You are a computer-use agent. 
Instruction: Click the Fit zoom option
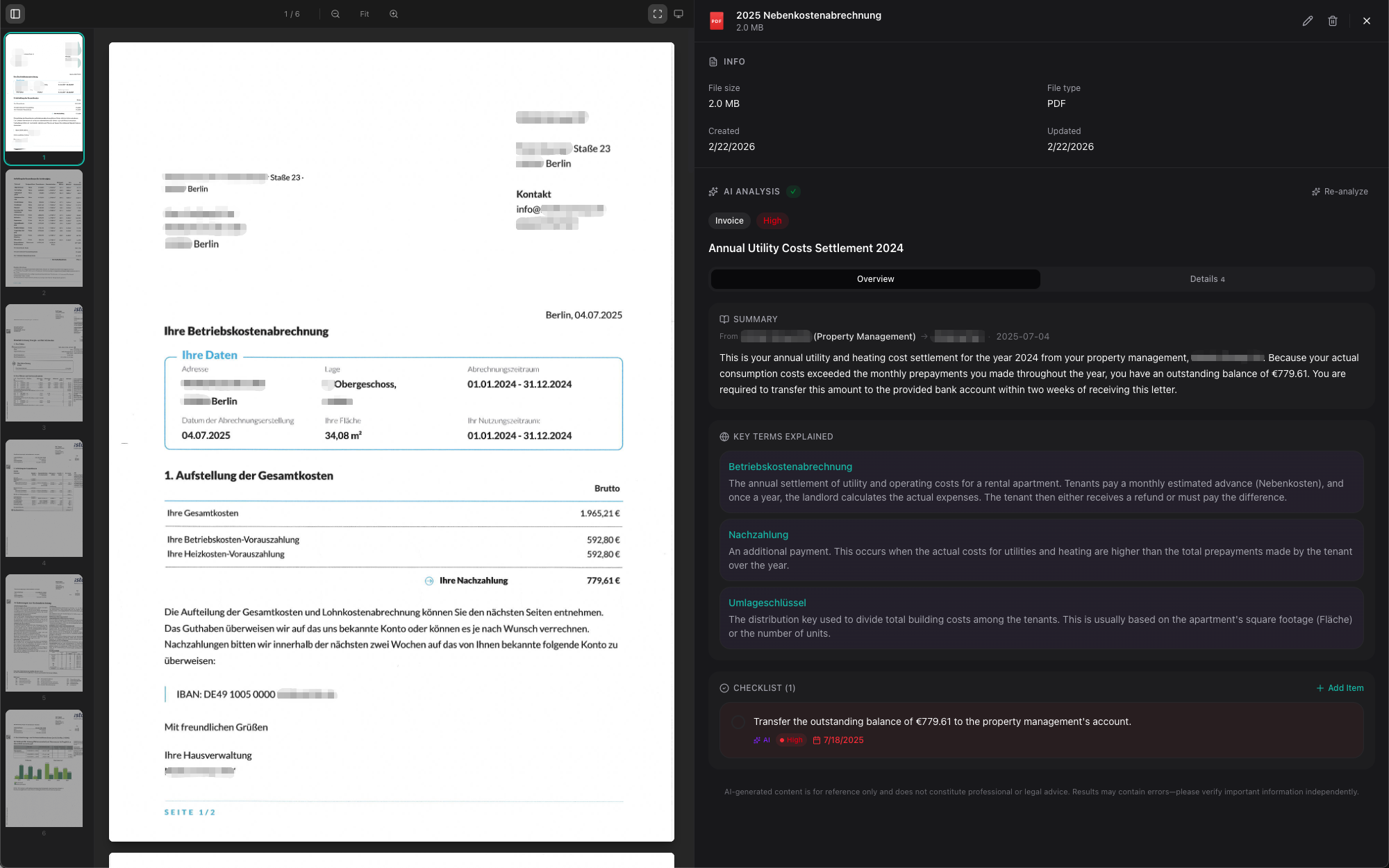(365, 14)
